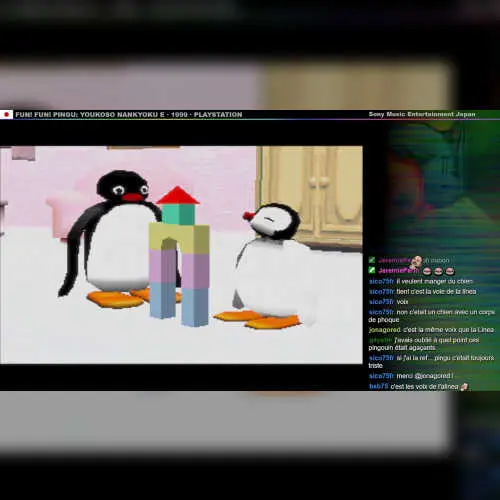The height and width of the screenshot is (500, 500).
Task: Click the green badge beside top JeremiePerin message
Action: pyautogui.click(x=372, y=260)
